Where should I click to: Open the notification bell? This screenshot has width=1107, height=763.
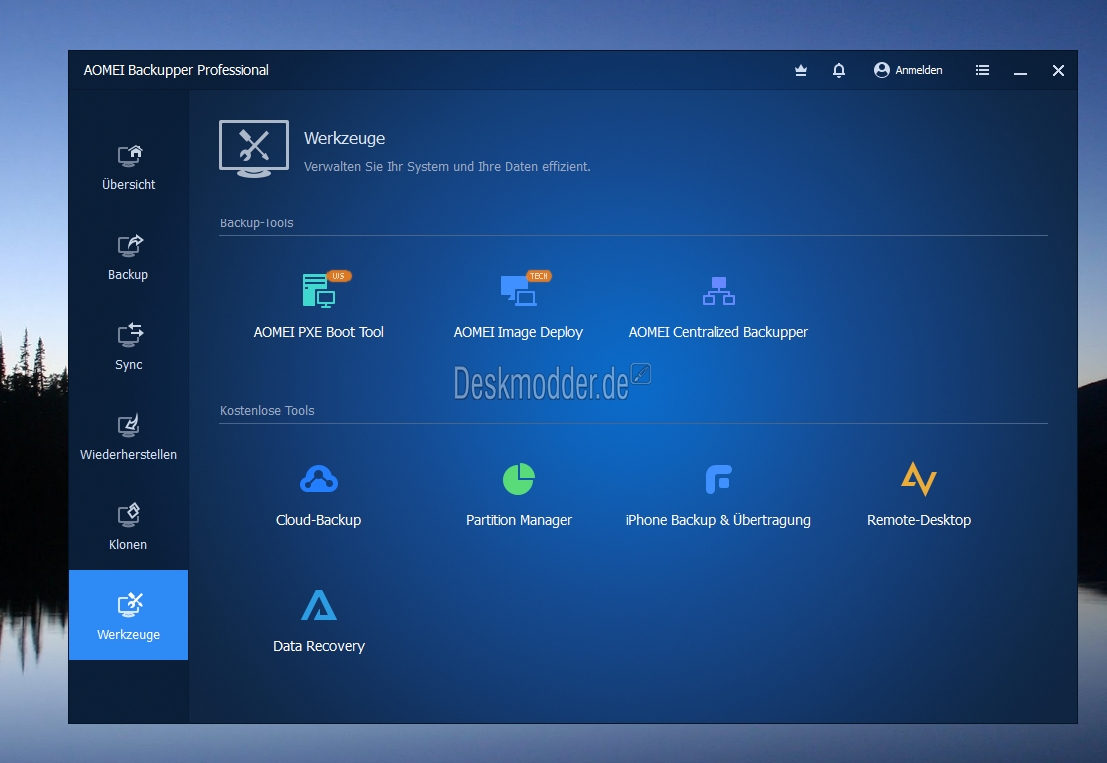coord(839,71)
